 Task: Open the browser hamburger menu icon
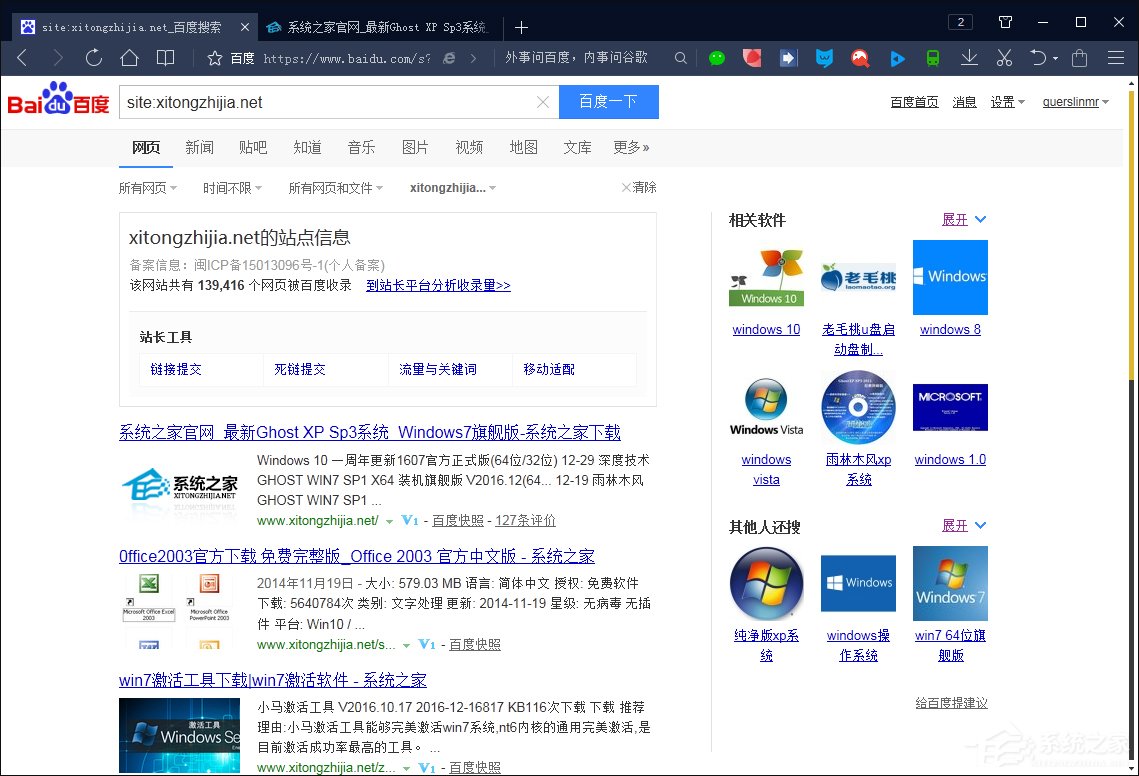[1117, 58]
